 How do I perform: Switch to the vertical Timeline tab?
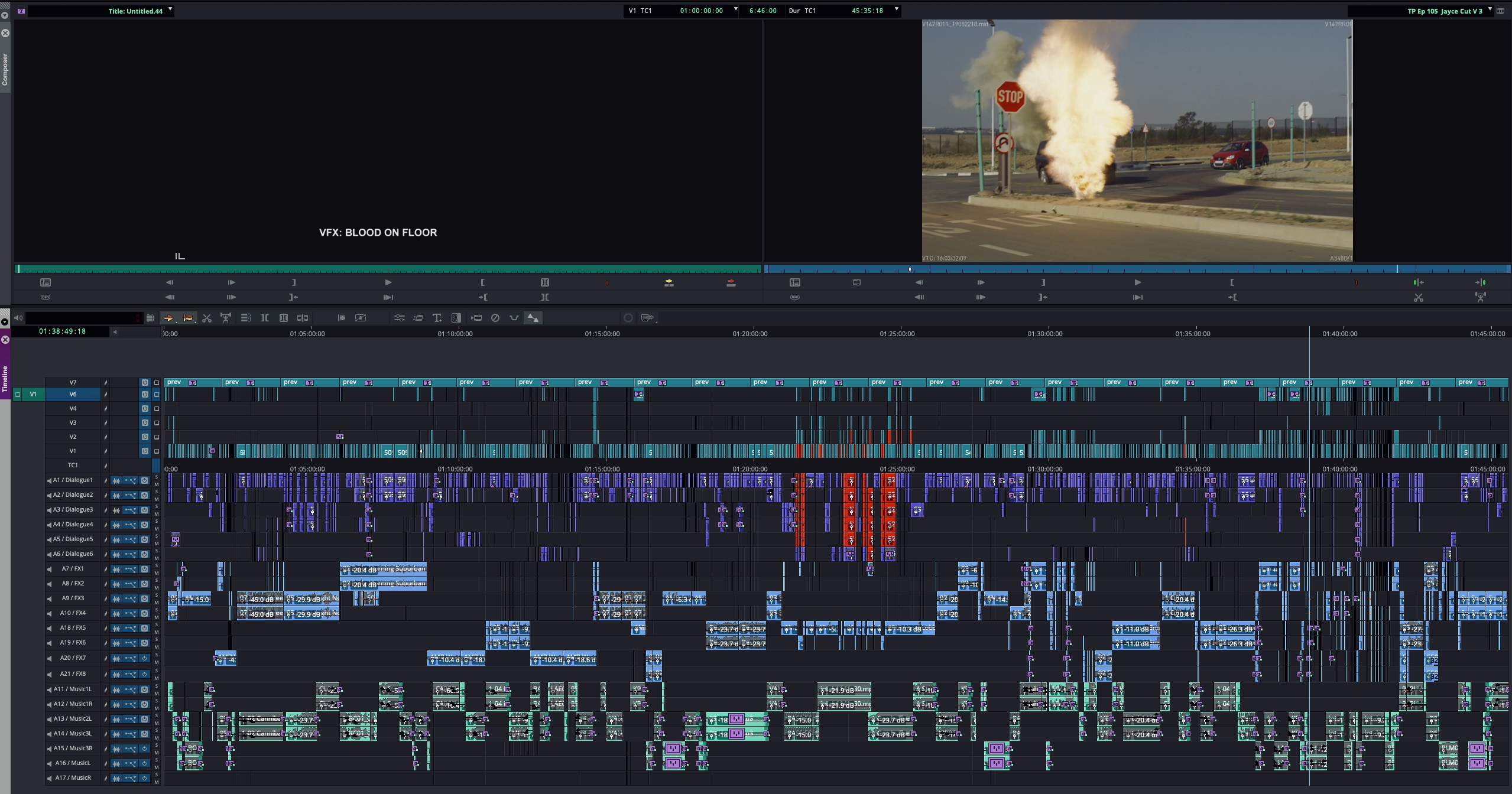coord(5,378)
